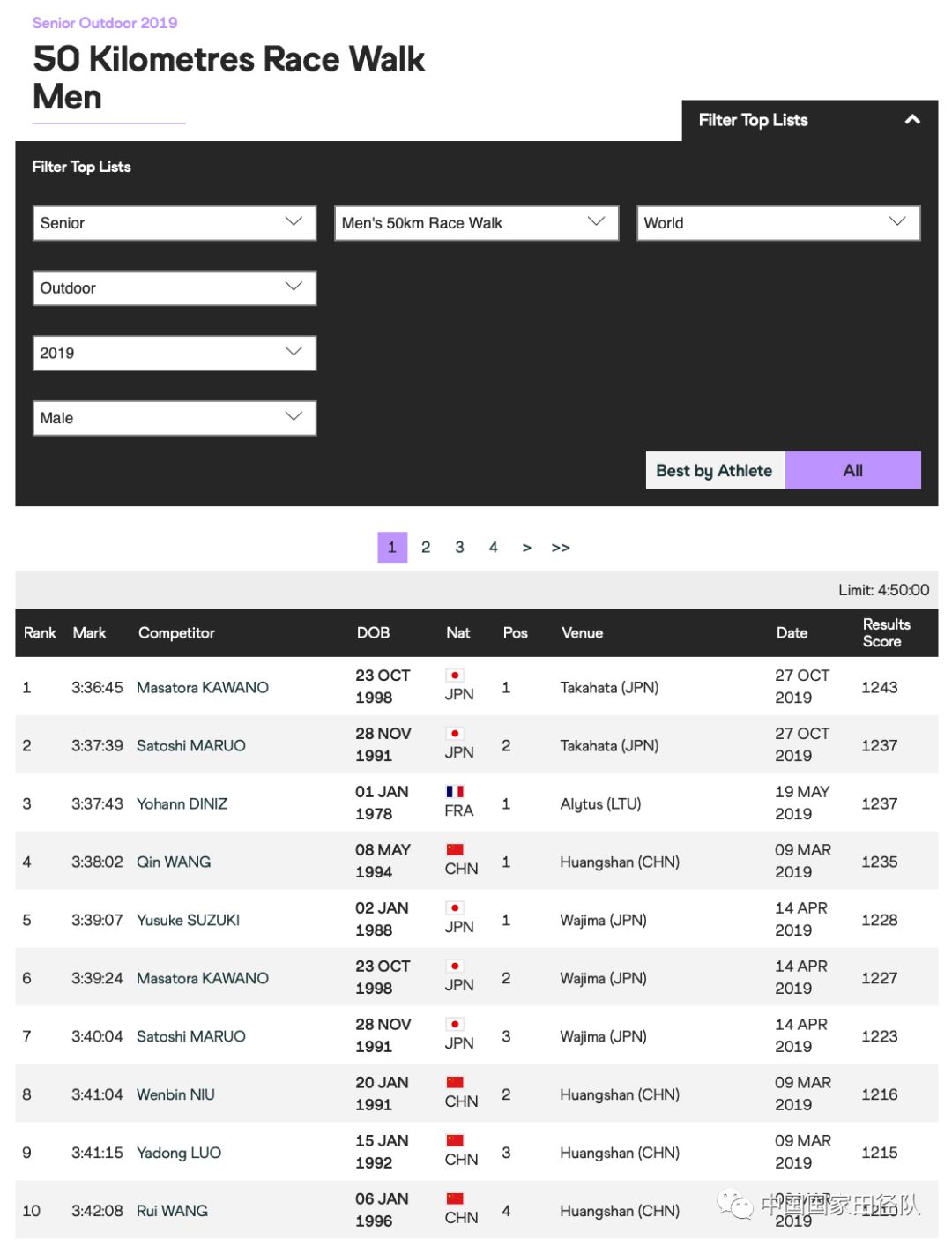
Task: Open Yusuke SUZUKI athlete profile
Action: pyautogui.click(x=188, y=920)
